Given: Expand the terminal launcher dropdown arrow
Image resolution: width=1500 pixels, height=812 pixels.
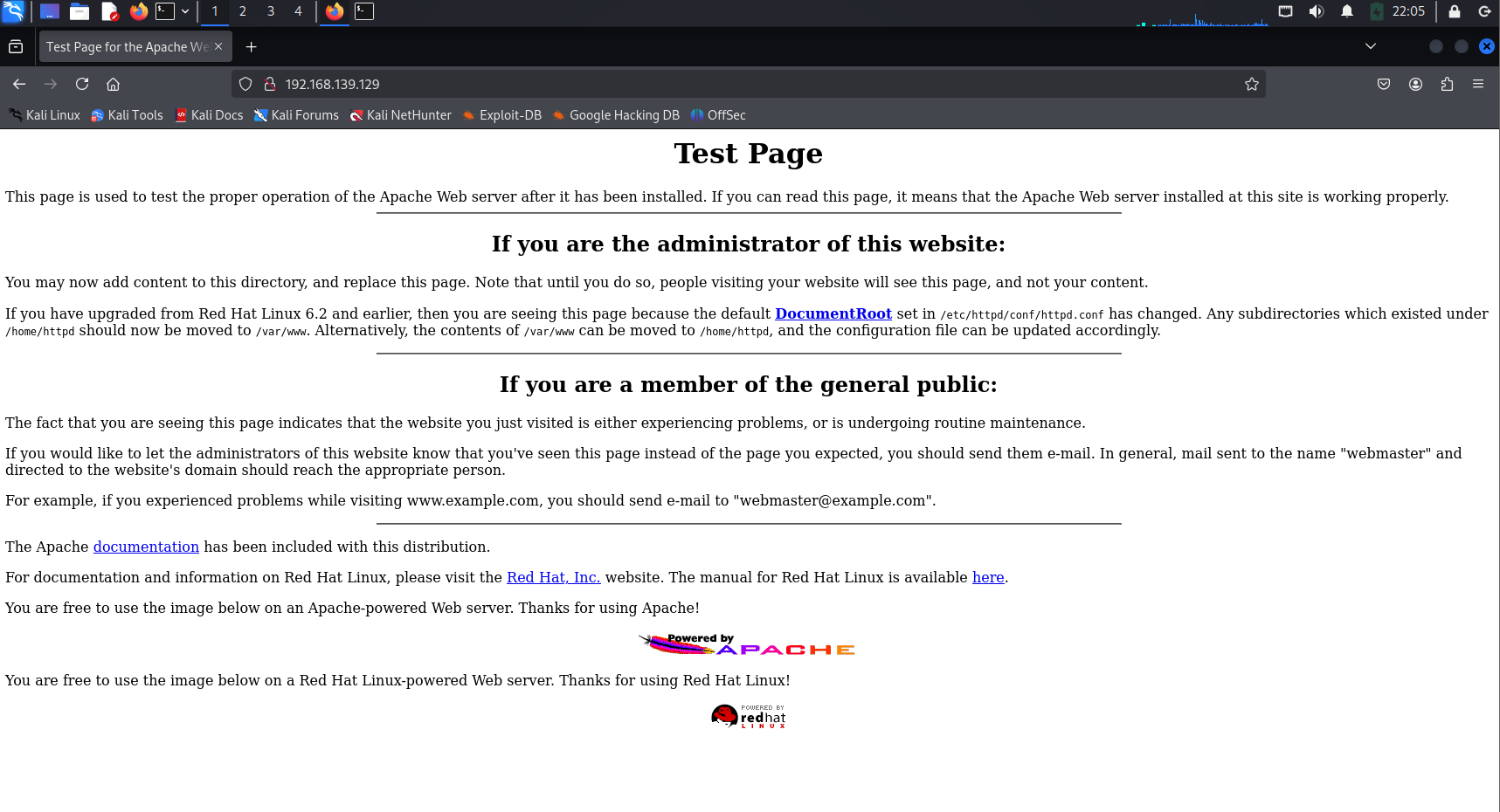Looking at the screenshot, I should click(185, 11).
